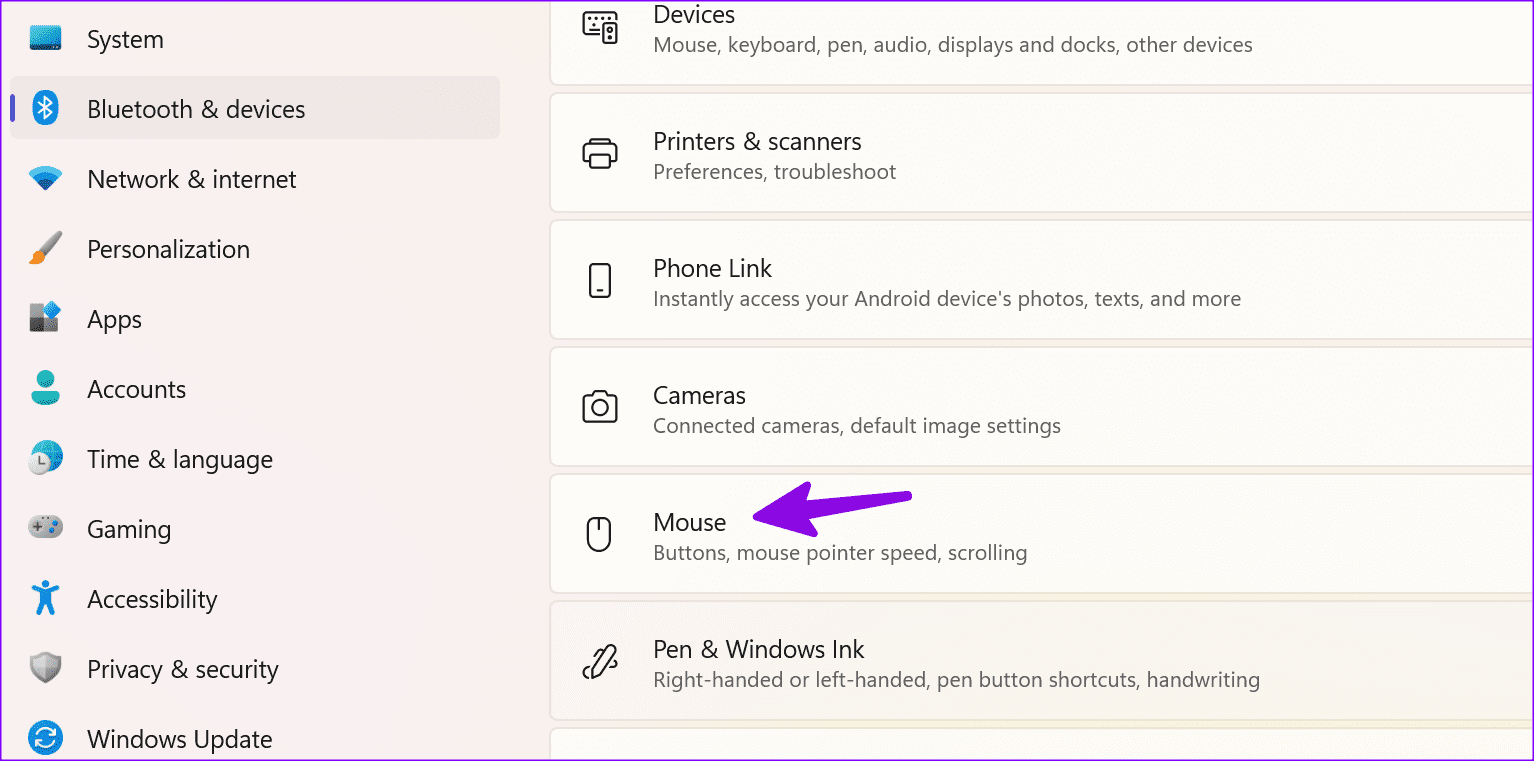Click the Cameras camera icon

pyautogui.click(x=600, y=407)
